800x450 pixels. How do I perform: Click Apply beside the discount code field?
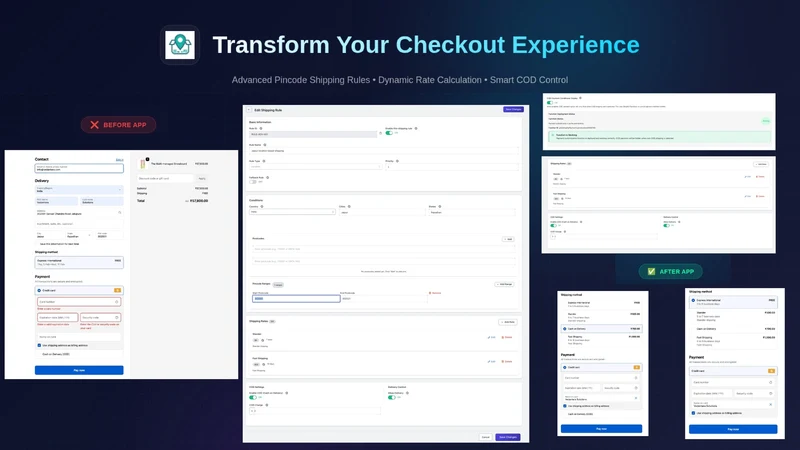202,179
